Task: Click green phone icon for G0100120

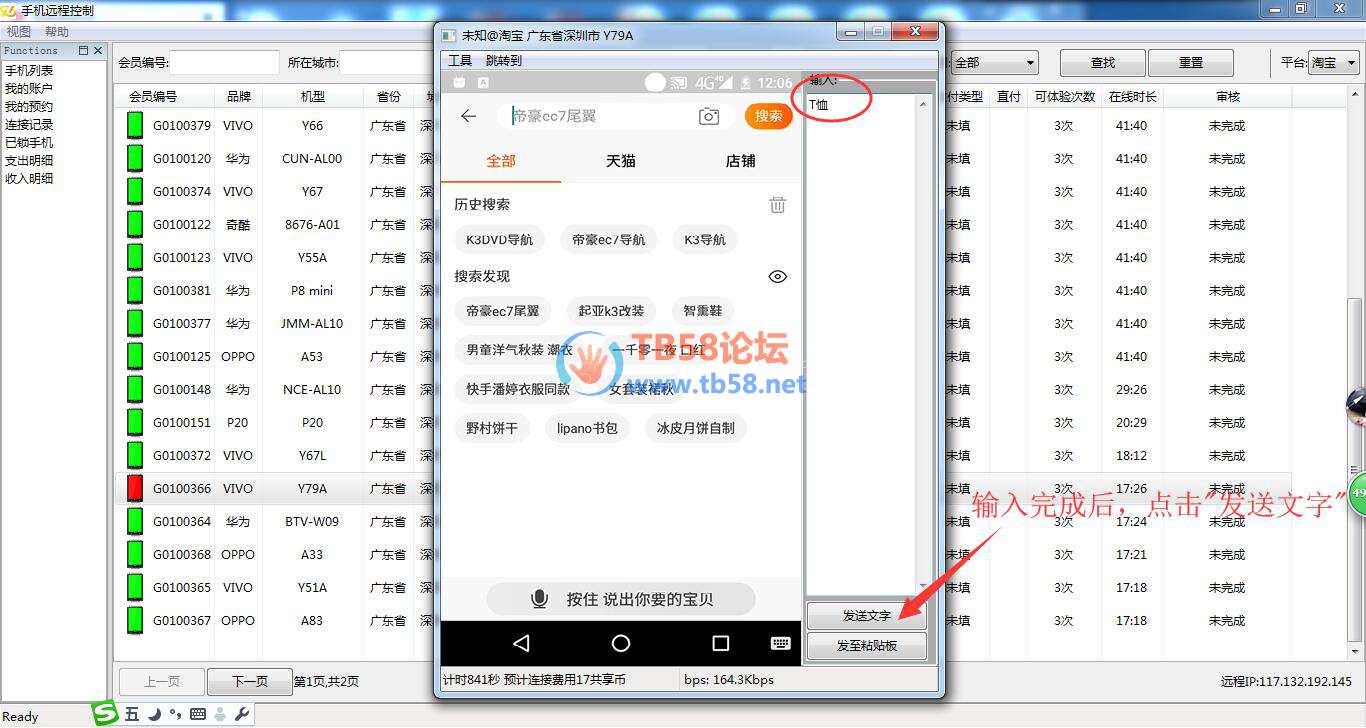Action: pos(135,159)
